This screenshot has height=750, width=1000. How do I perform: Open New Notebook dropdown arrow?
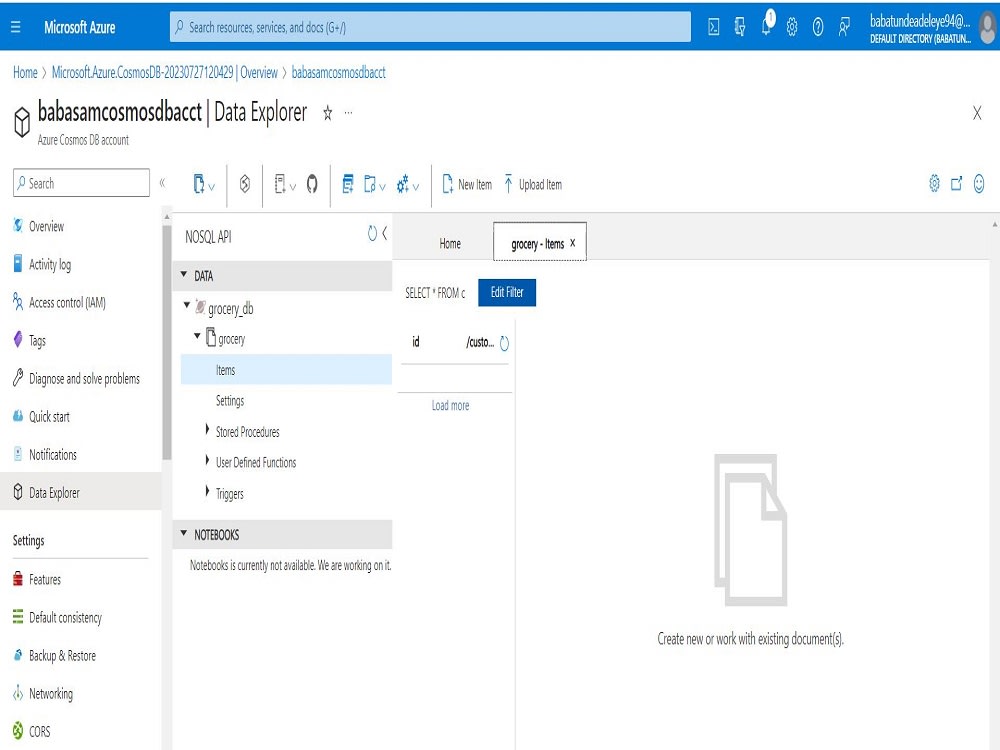tap(293, 187)
